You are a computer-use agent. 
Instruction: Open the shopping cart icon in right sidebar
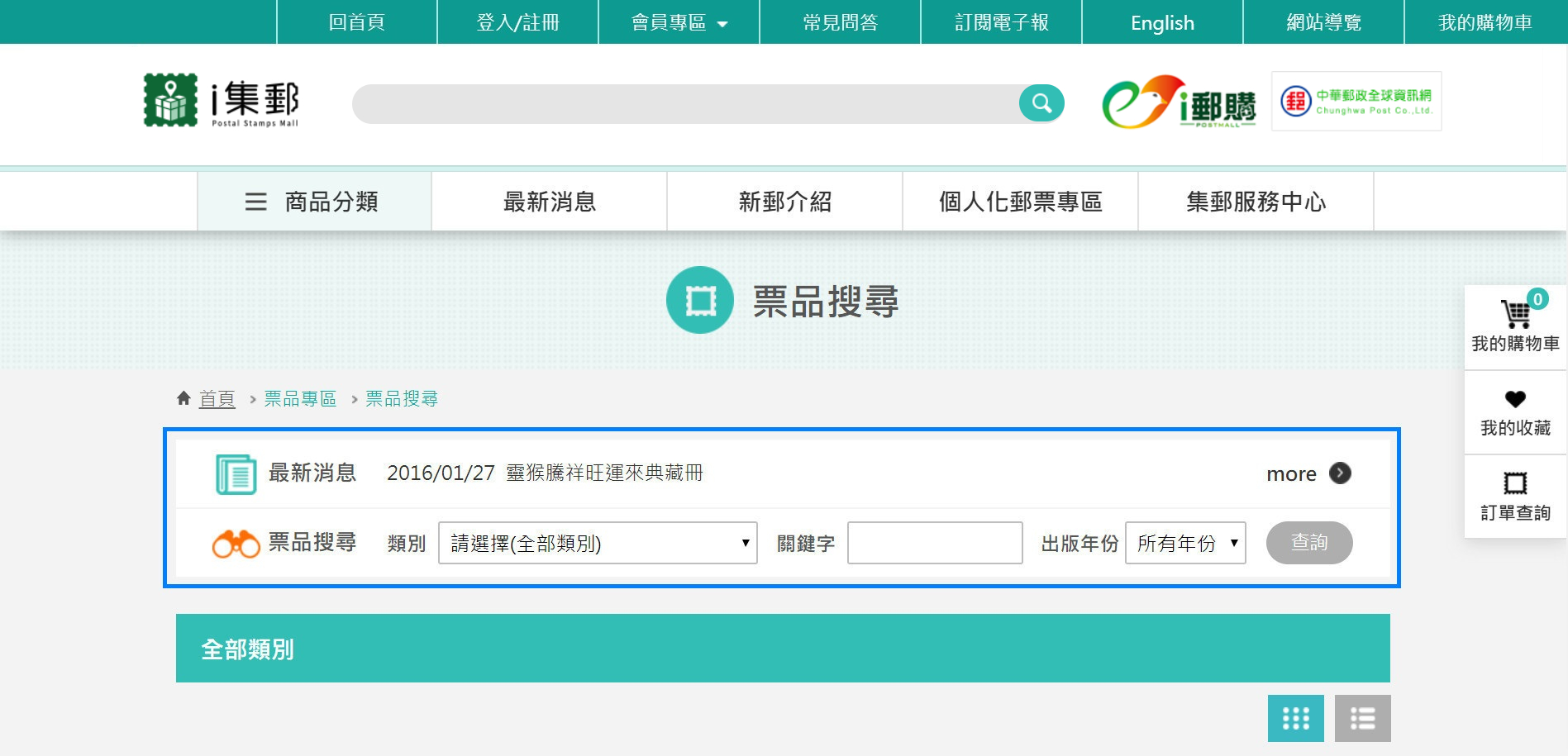tap(1515, 312)
